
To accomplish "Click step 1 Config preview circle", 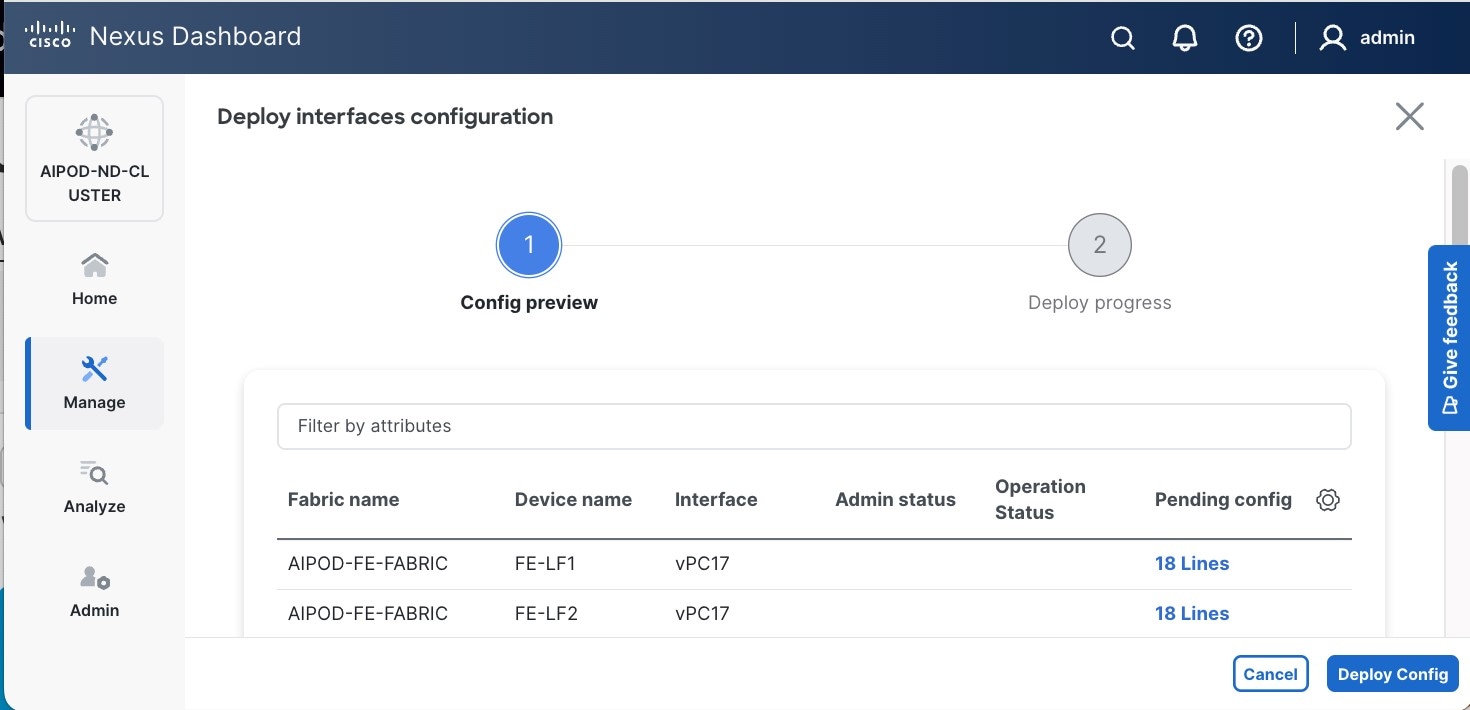I will pos(529,245).
